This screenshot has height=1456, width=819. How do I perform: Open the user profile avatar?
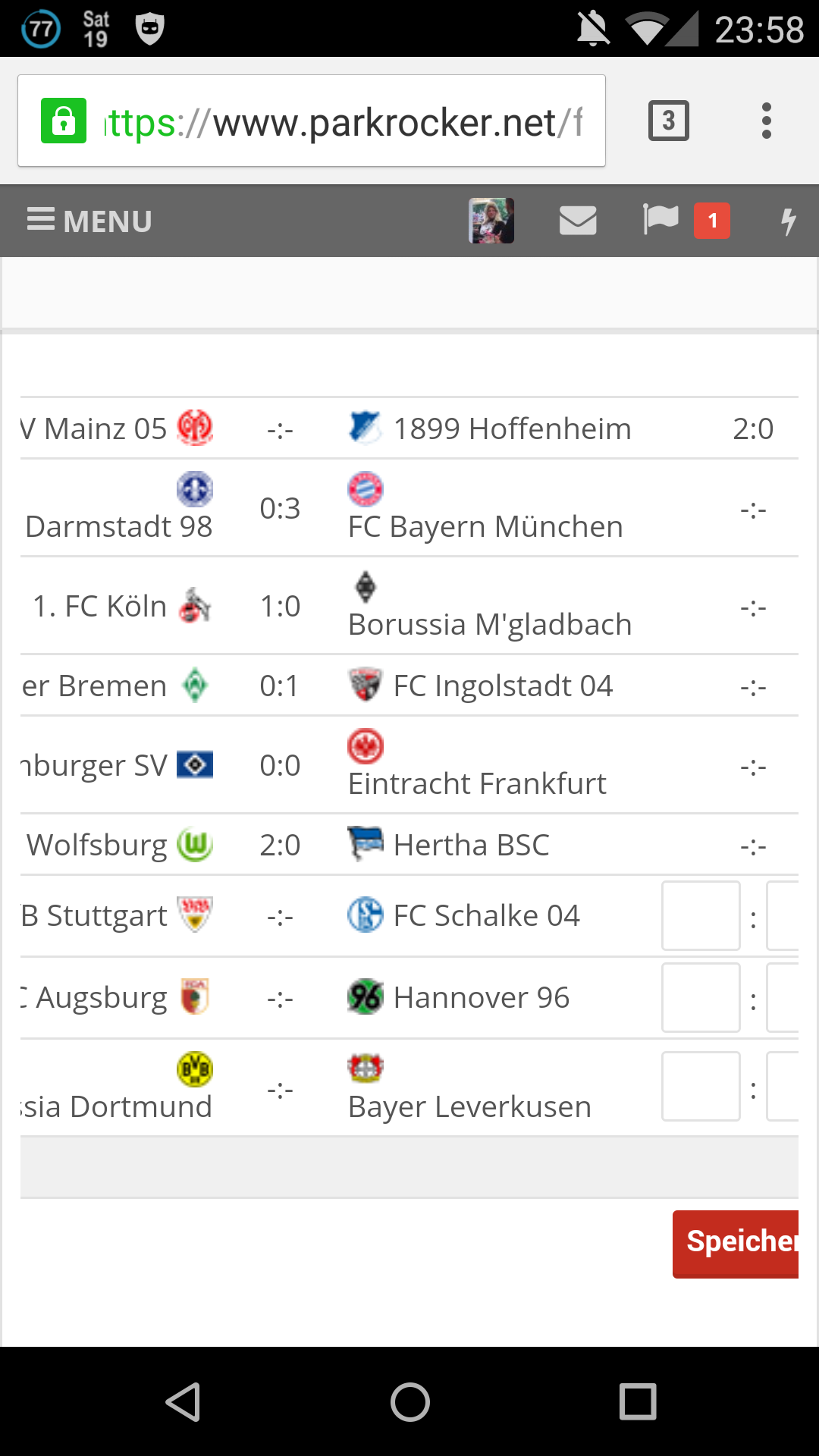tap(491, 221)
